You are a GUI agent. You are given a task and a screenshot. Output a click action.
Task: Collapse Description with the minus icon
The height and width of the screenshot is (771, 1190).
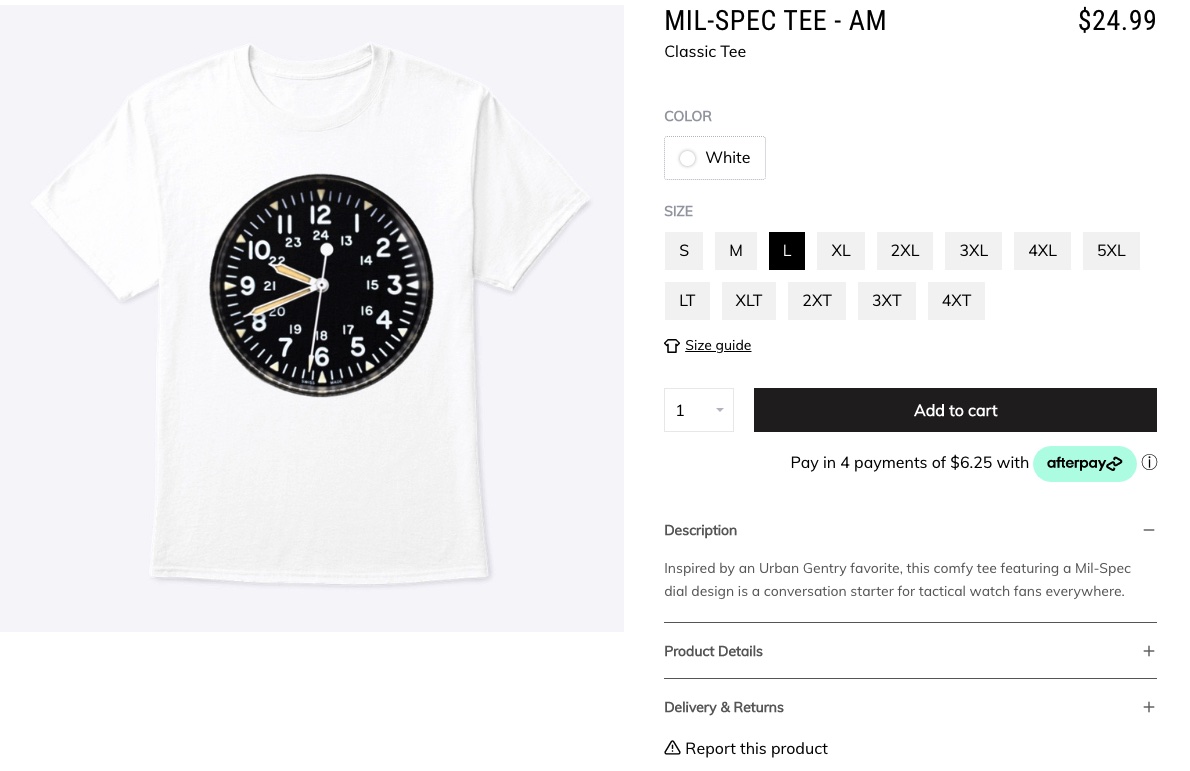click(x=1148, y=530)
